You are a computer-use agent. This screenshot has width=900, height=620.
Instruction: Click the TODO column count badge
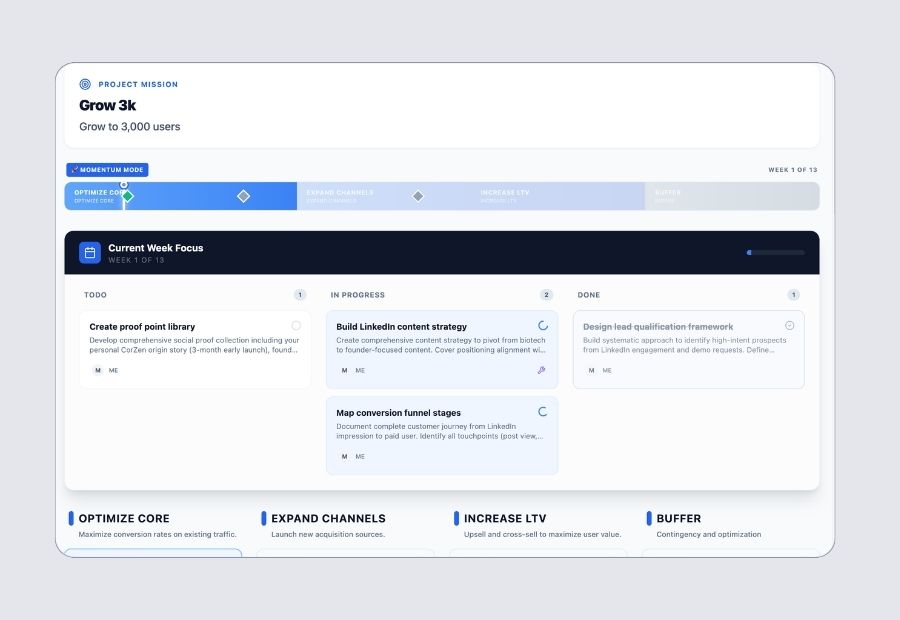click(x=300, y=294)
